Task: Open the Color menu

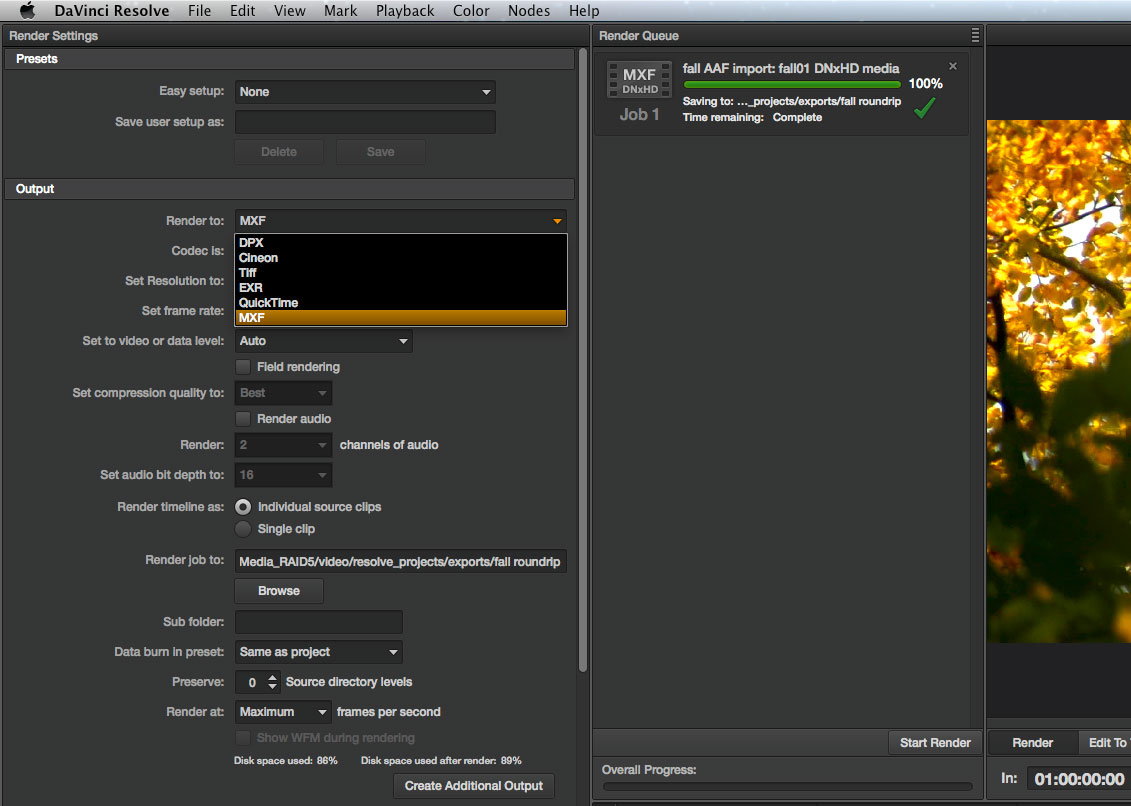Action: pos(471,11)
